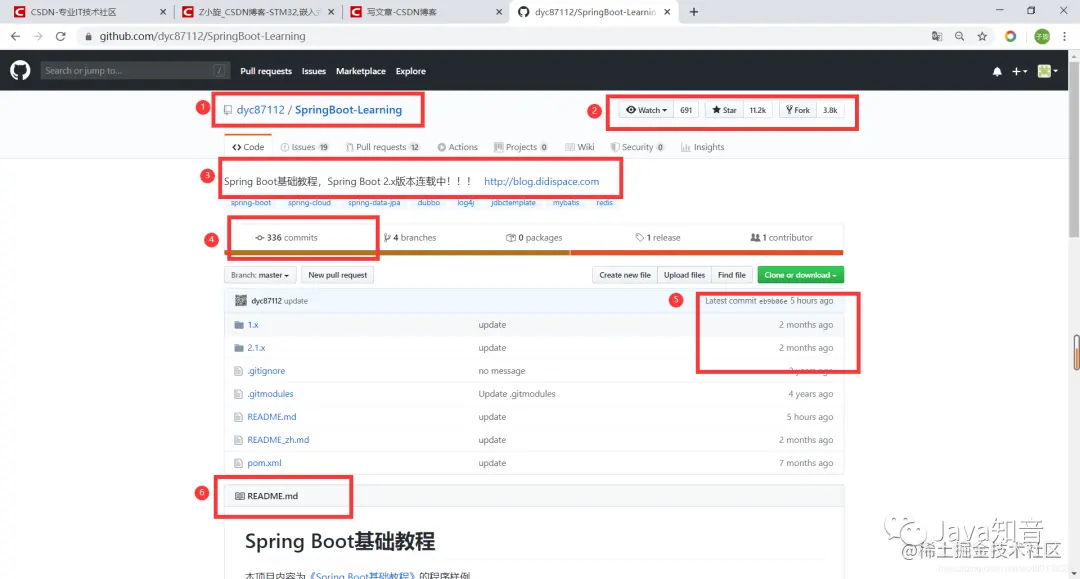The image size is (1080, 579).
Task: Open Branch: master dropdown
Action: [x=260, y=275]
